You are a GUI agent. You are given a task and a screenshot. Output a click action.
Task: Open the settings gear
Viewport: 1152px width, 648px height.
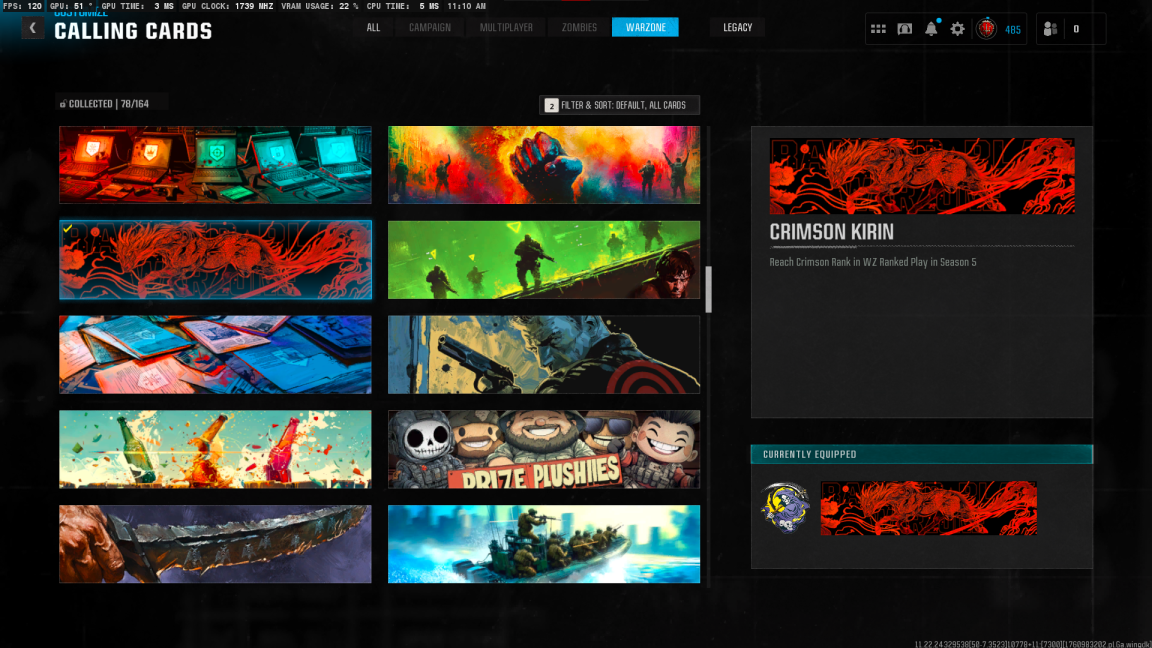(x=957, y=29)
